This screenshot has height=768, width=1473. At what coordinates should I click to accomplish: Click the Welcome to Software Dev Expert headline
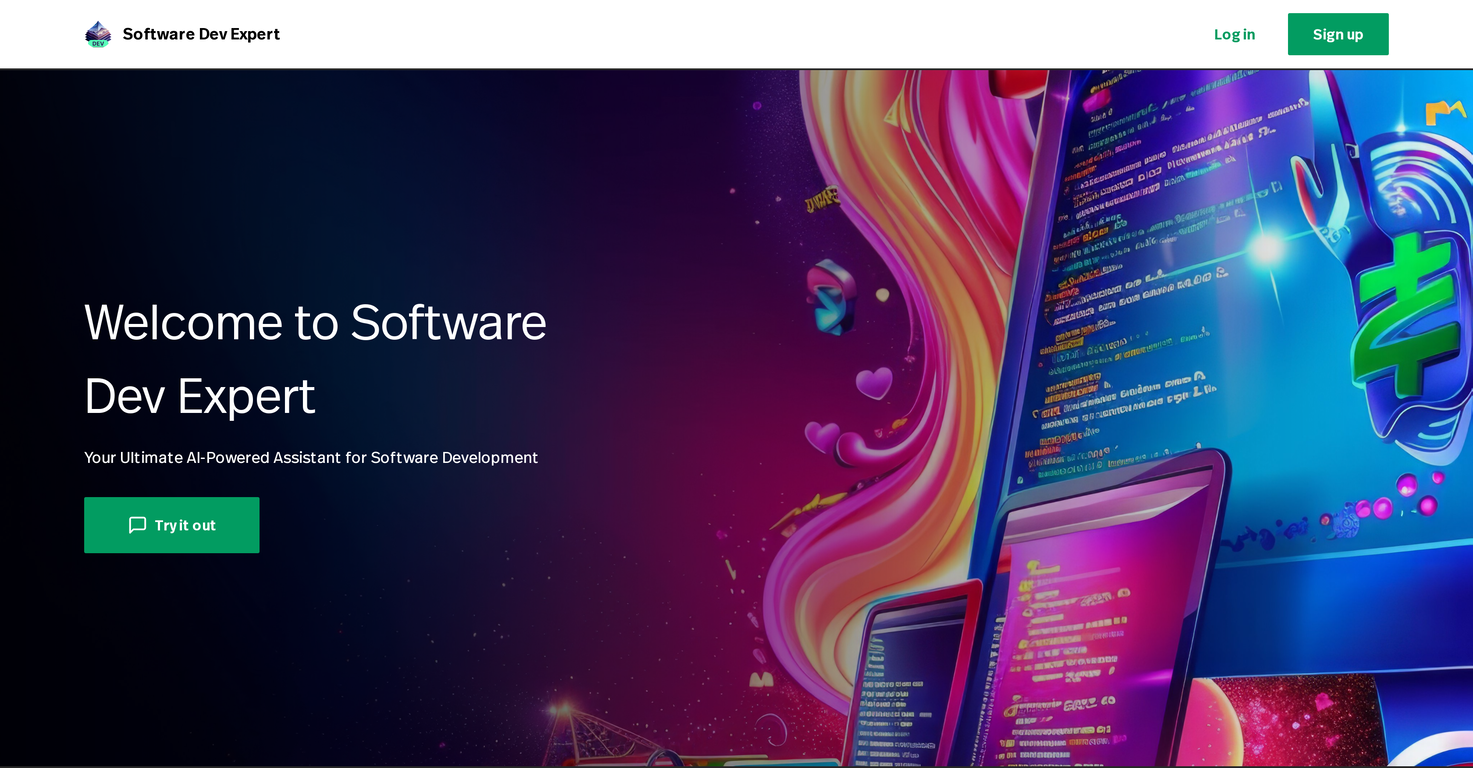[315, 358]
